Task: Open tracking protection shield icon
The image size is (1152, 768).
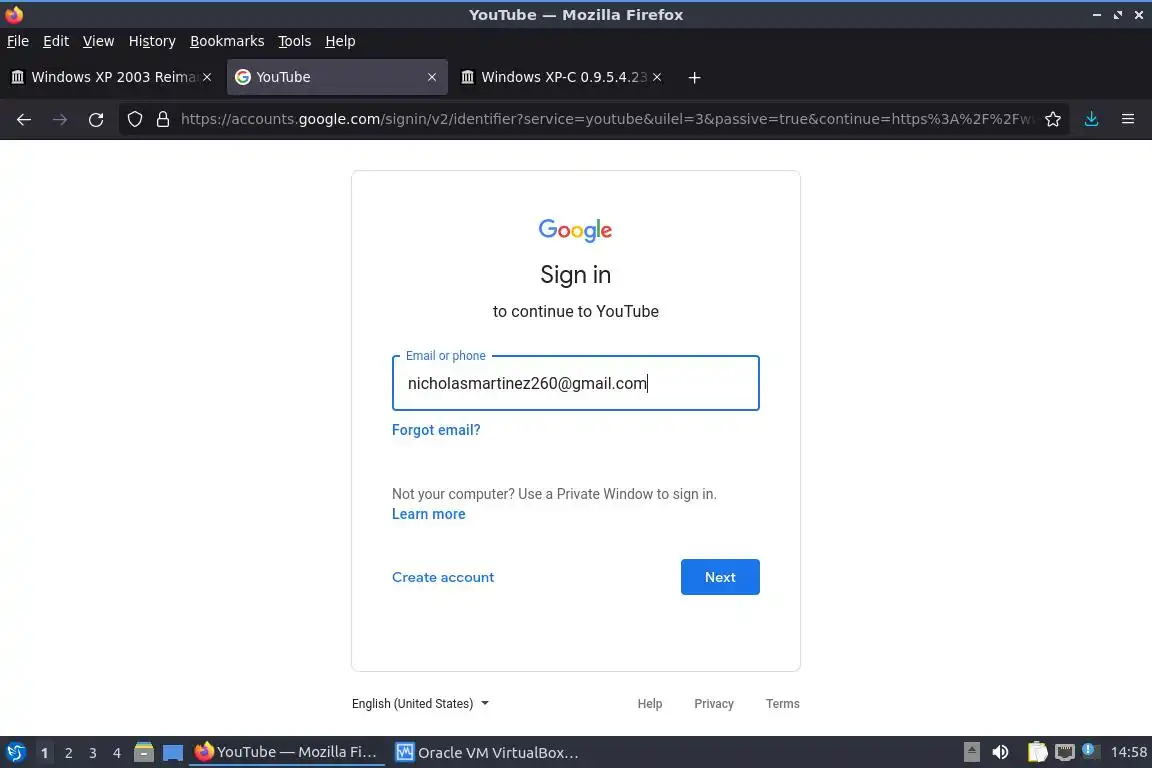Action: [x=134, y=119]
